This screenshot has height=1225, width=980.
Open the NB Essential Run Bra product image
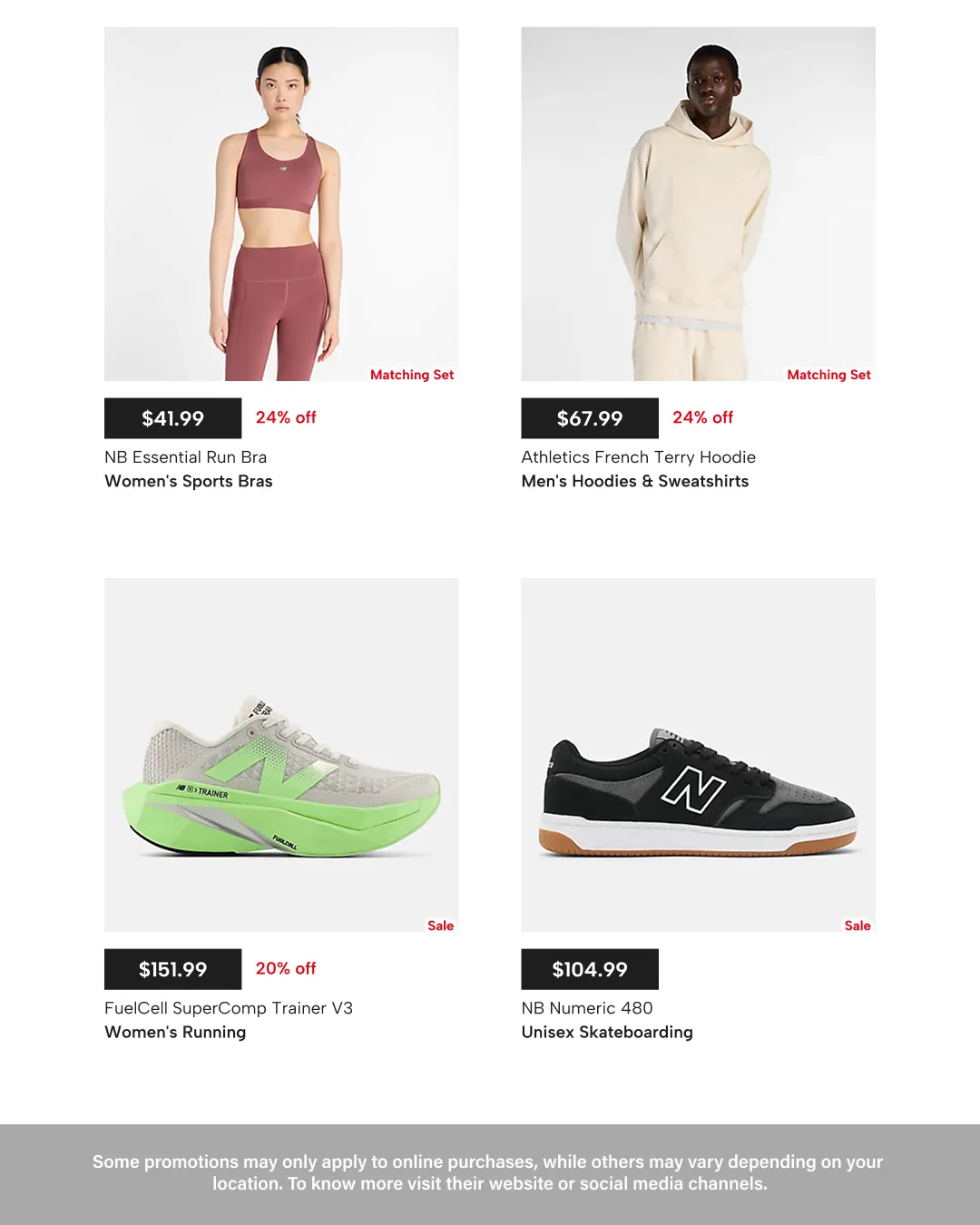click(x=281, y=204)
